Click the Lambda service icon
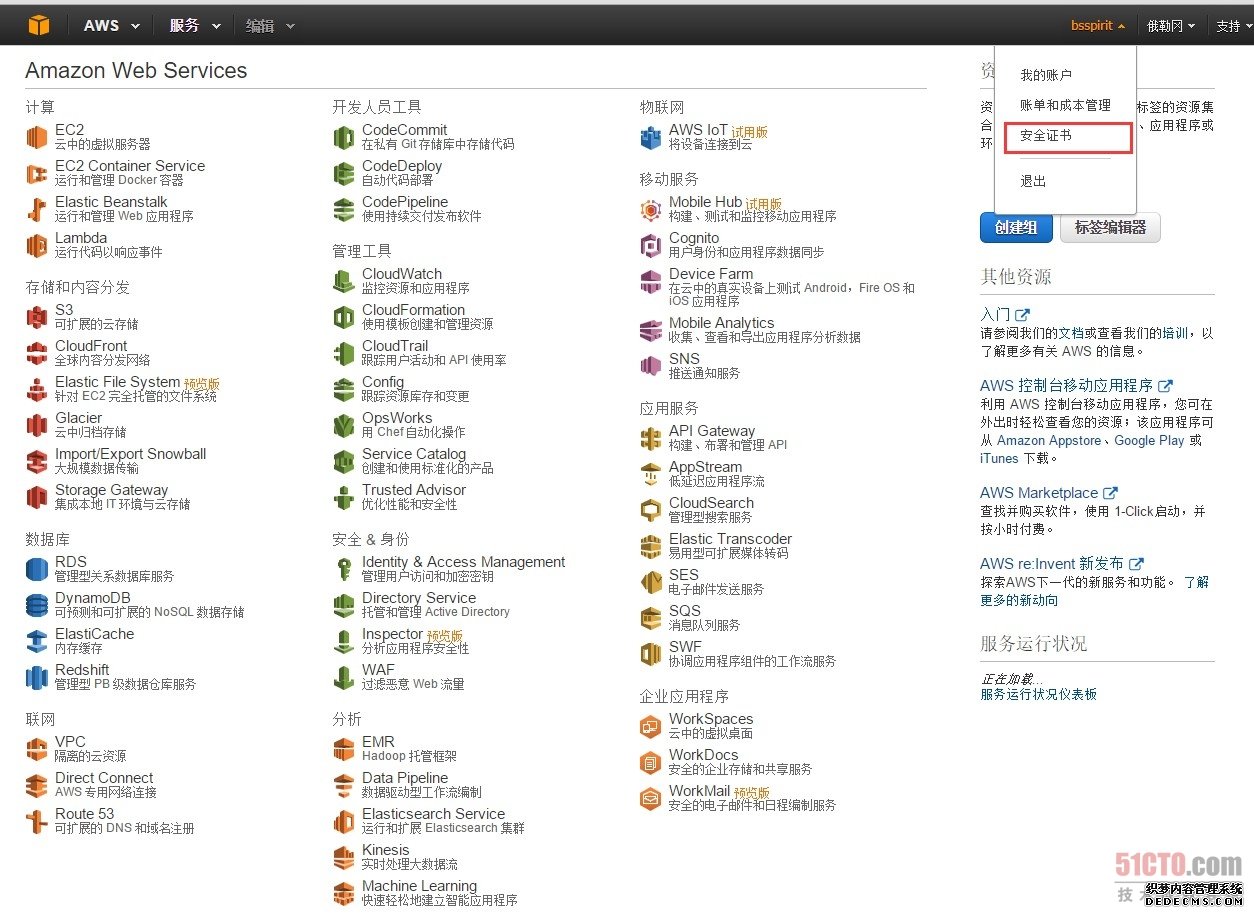 pos(37,245)
